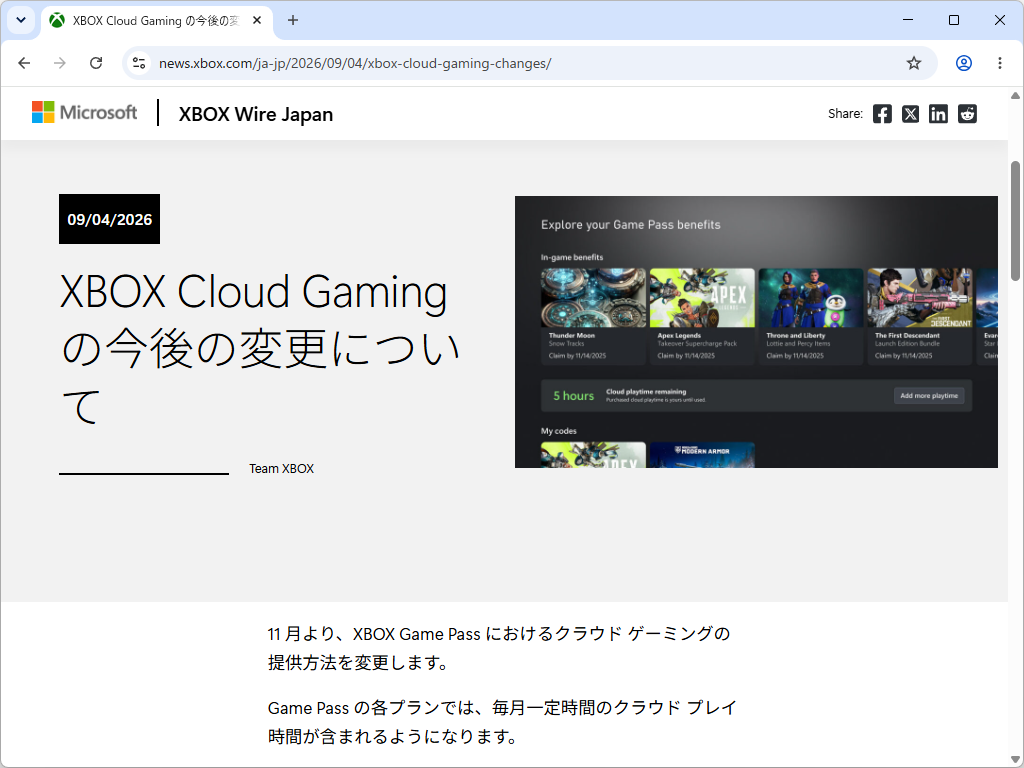The image size is (1024, 768).
Task: Select the XBOX Cloud Gaming tab
Action: click(x=157, y=21)
